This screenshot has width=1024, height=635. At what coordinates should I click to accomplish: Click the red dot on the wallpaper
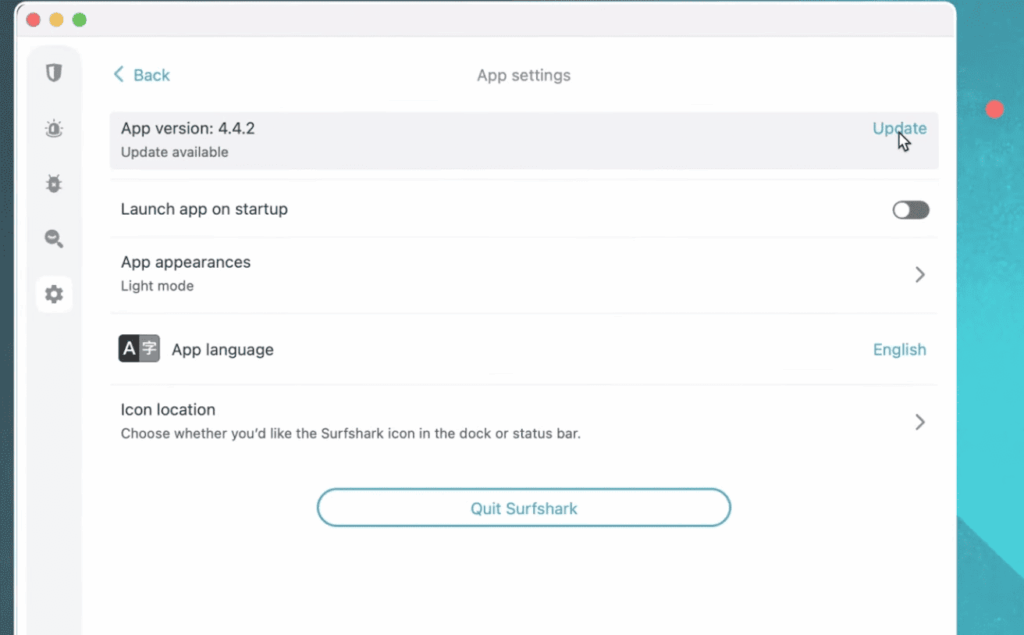click(x=995, y=110)
